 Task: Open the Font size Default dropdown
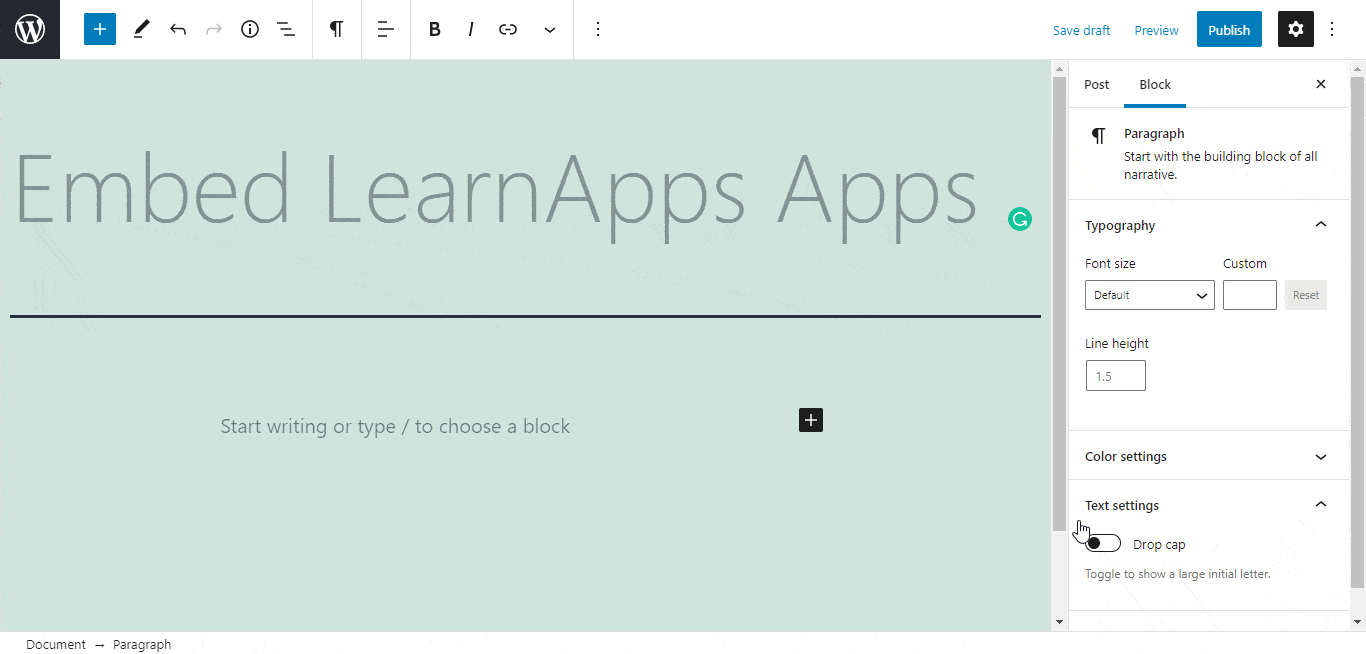pos(1150,295)
